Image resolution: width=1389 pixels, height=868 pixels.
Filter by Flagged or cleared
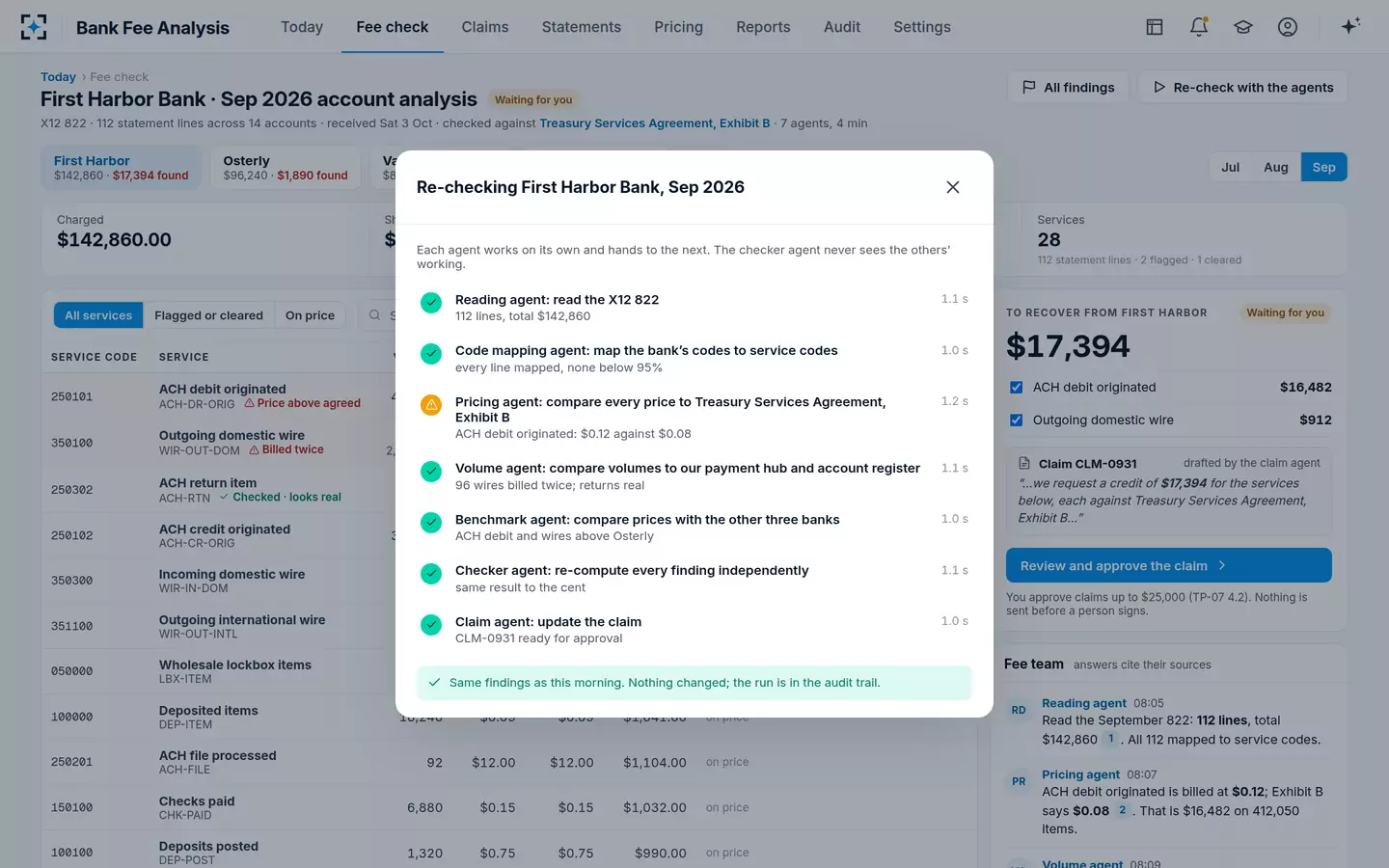point(208,315)
